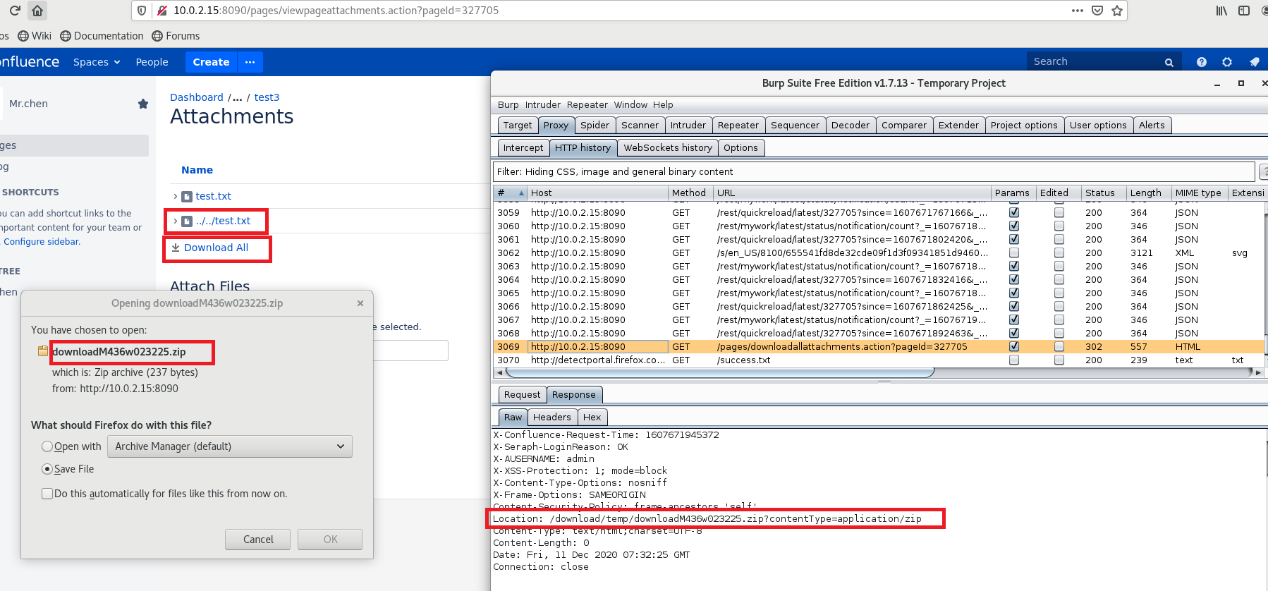Expand the Spaces dropdown menu
The width and height of the screenshot is (1268, 591).
[96, 62]
